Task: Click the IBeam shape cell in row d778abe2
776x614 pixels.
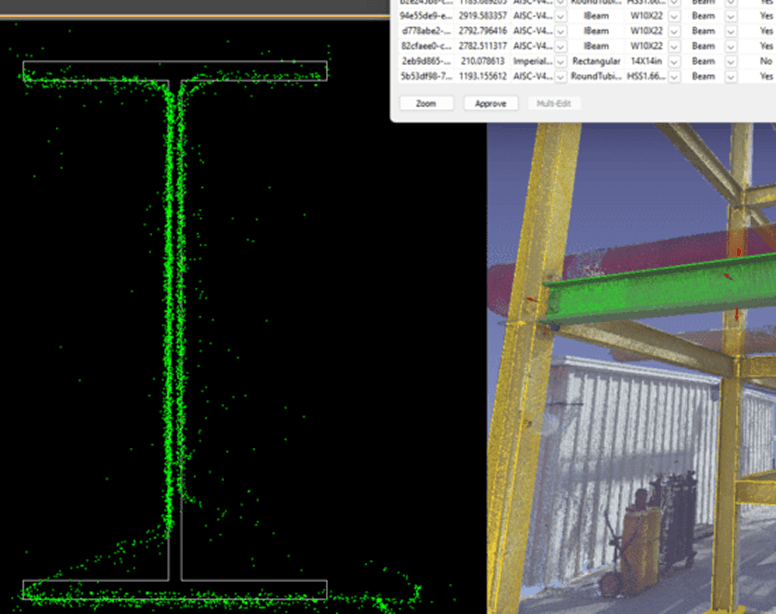Action: (596, 31)
